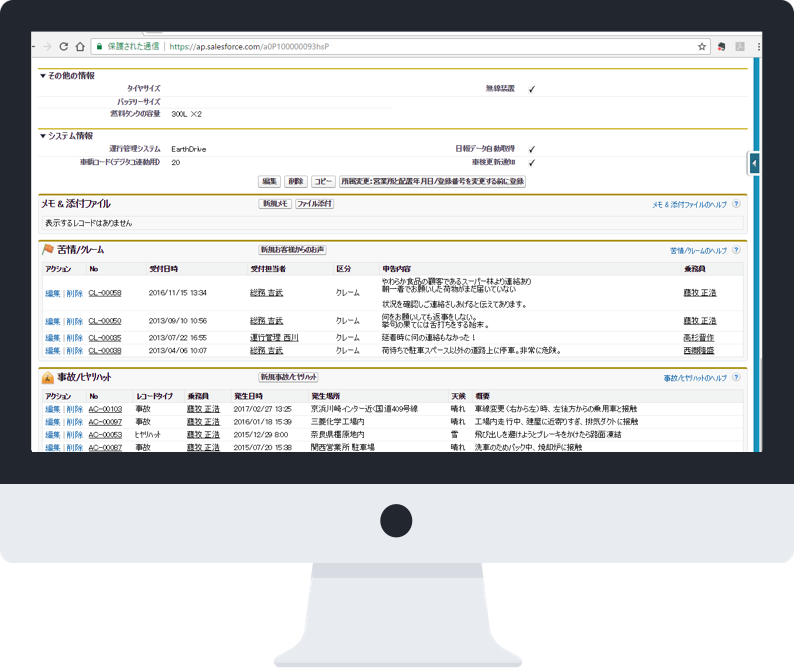Open 高杉晋作 crew member link
This screenshot has height=668, width=794.
pos(699,338)
